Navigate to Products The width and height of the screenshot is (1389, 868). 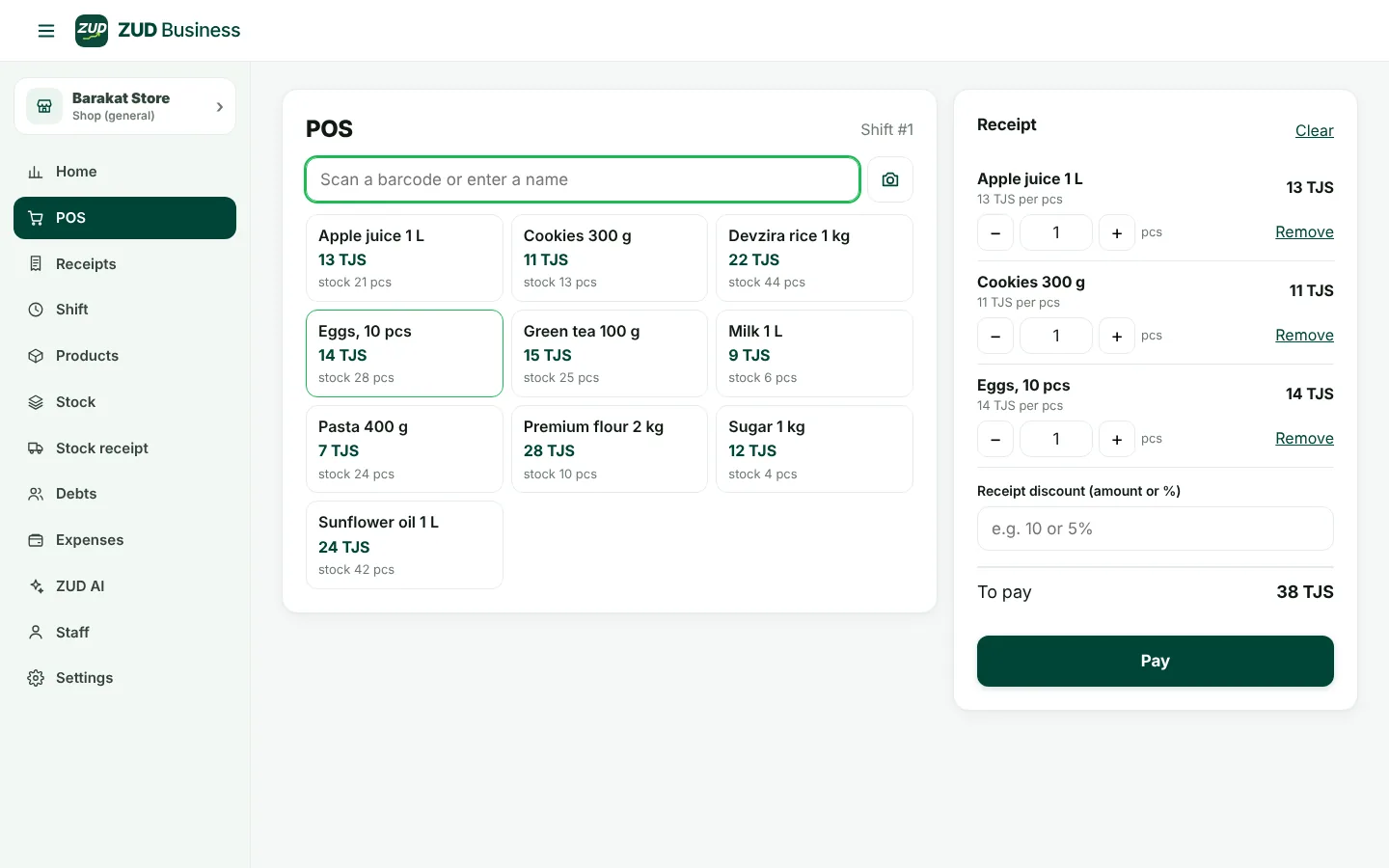pyautogui.click(x=124, y=356)
